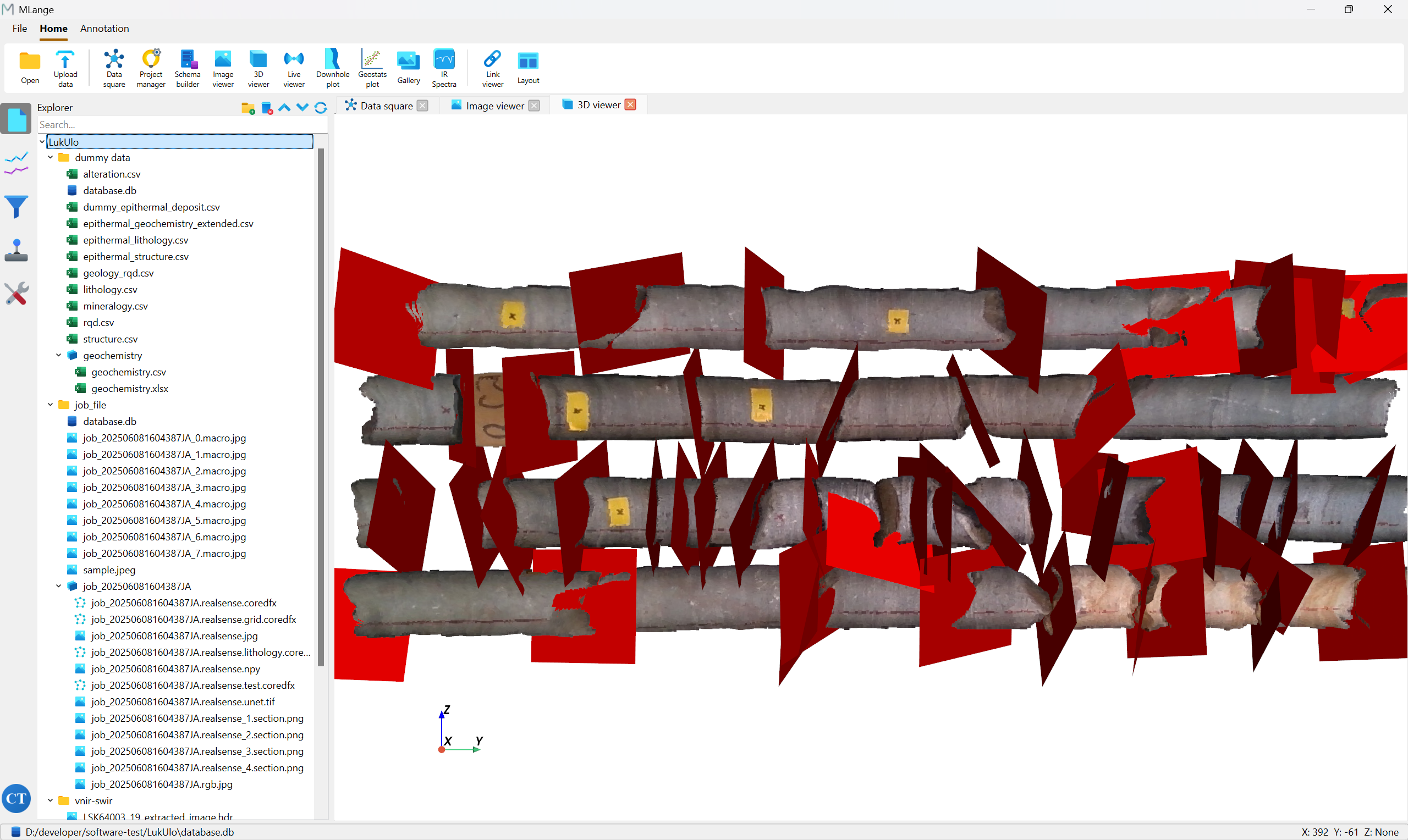Open the wrench tools sidebar panel
The width and height of the screenshot is (1408, 840).
[16, 293]
